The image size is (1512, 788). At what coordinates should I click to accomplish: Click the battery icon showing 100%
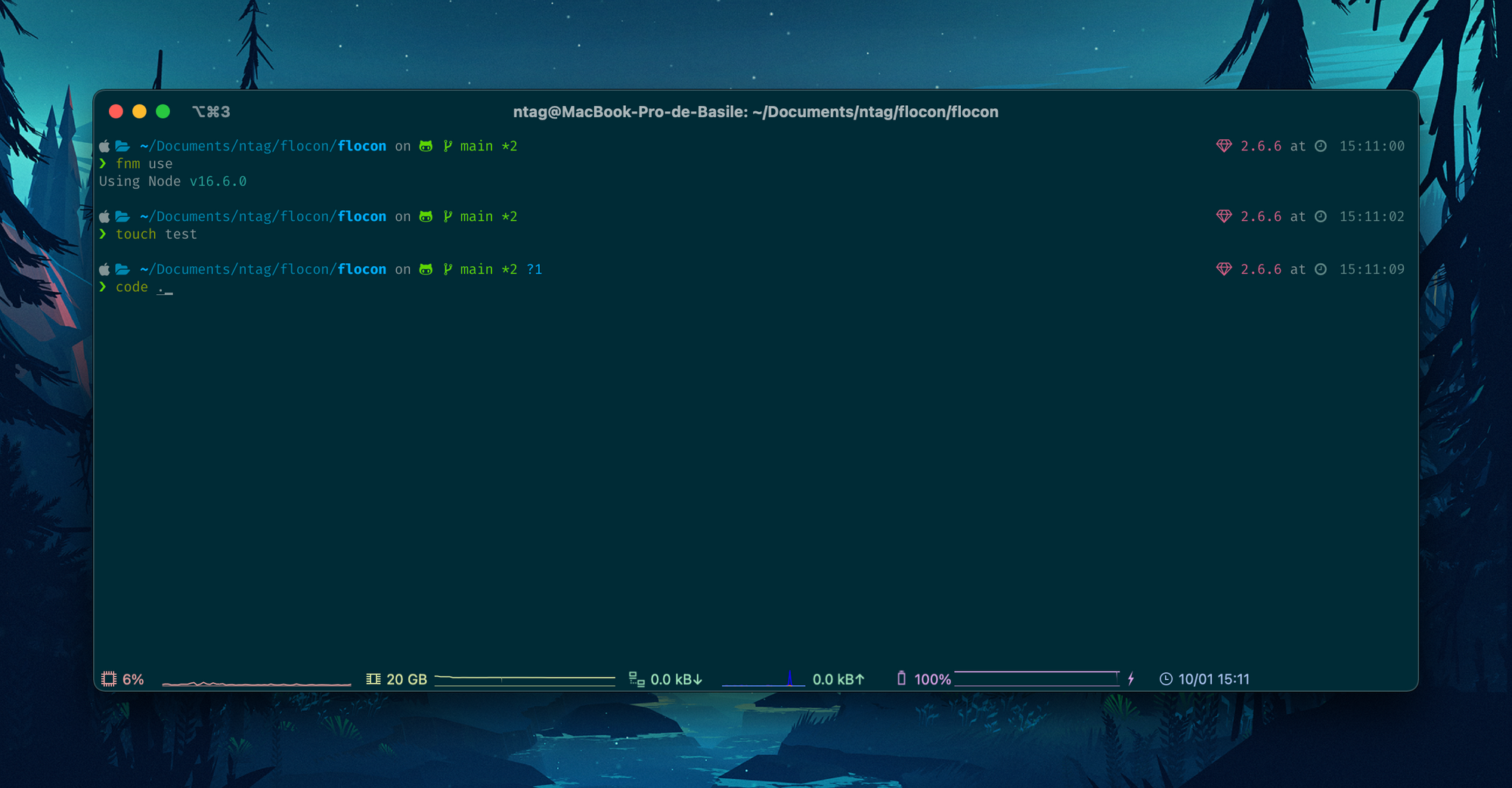901,678
